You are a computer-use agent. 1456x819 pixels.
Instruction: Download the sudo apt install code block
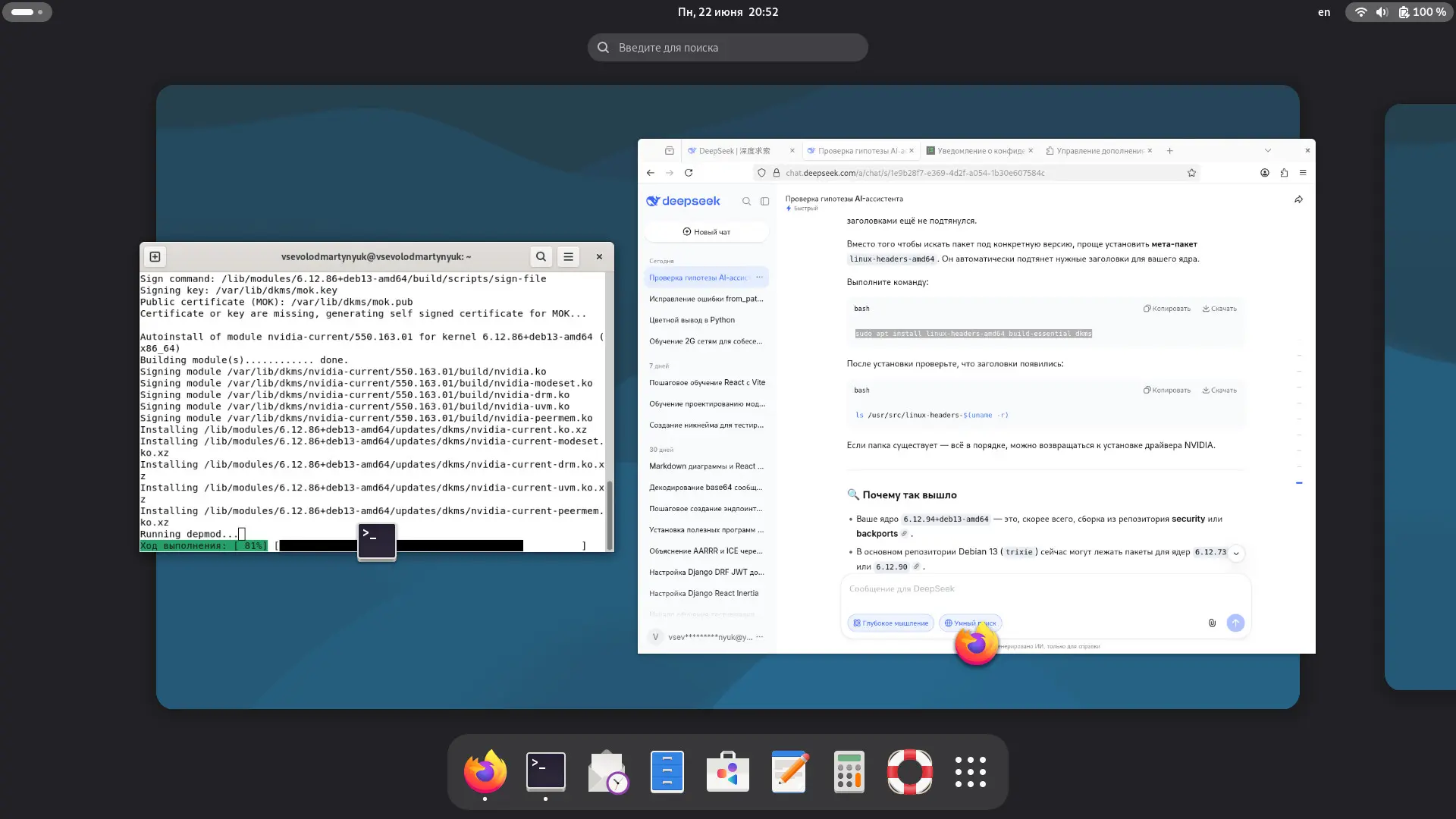pos(1219,309)
